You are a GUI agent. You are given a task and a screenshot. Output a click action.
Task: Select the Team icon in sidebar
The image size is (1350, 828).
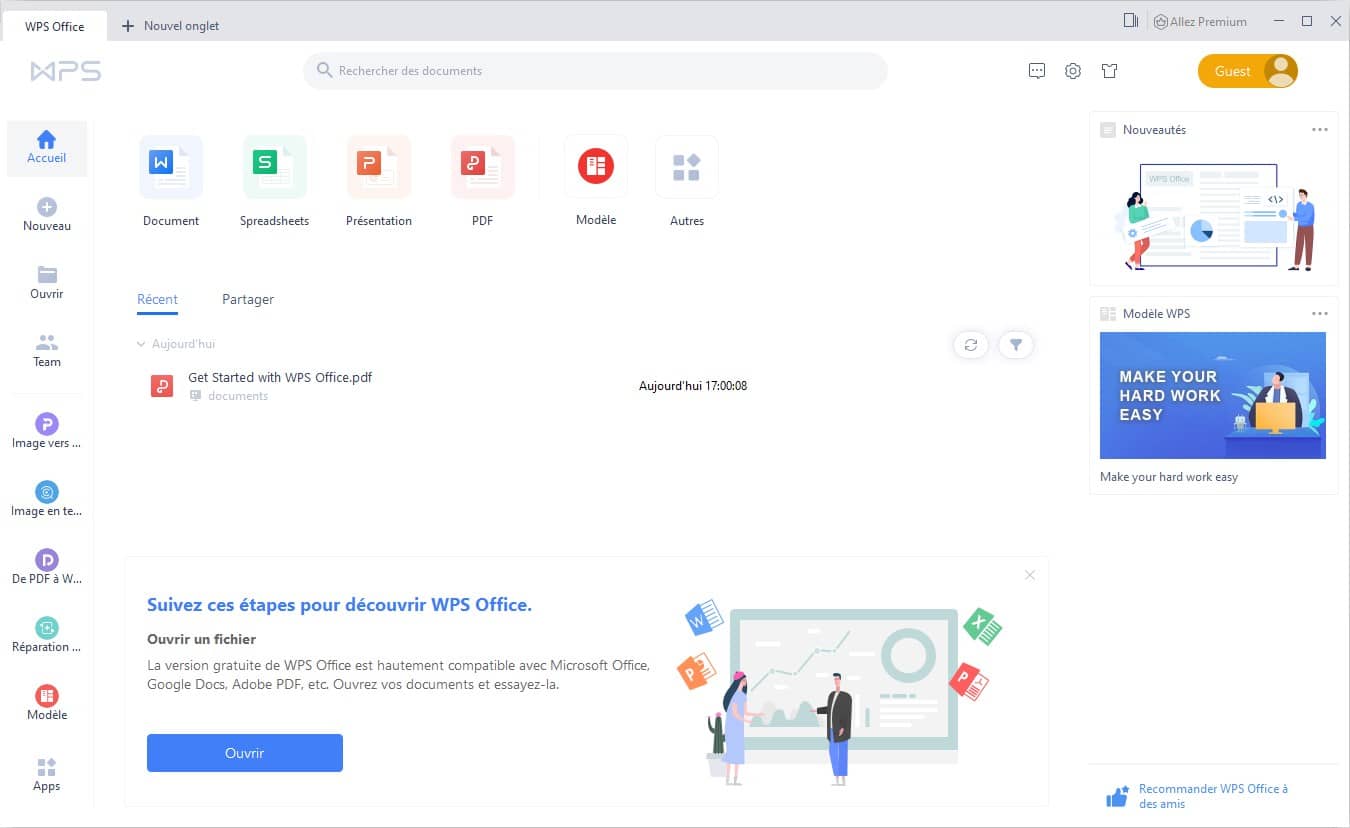click(x=47, y=343)
